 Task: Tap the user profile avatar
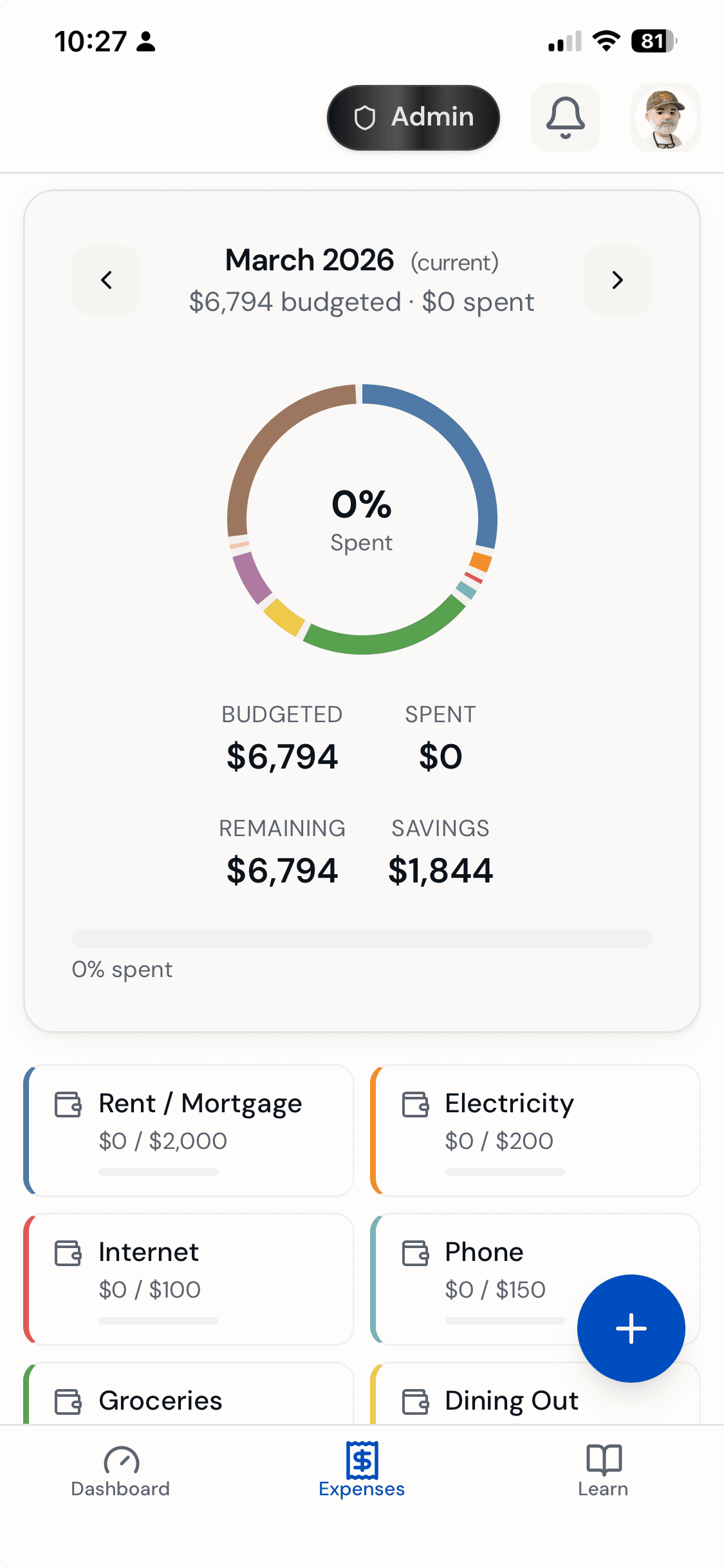point(665,118)
